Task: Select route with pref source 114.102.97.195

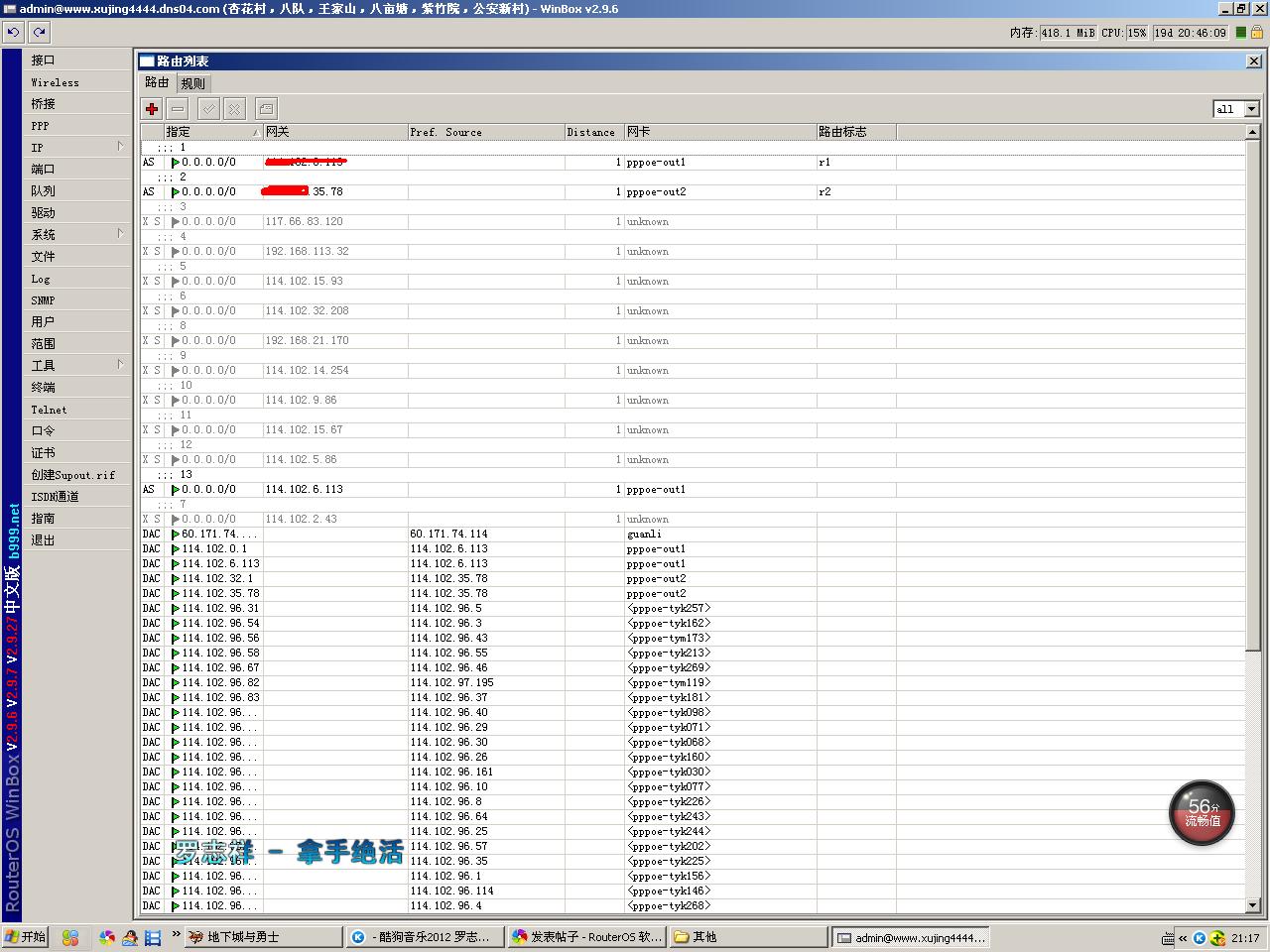Action: click(x=693, y=683)
